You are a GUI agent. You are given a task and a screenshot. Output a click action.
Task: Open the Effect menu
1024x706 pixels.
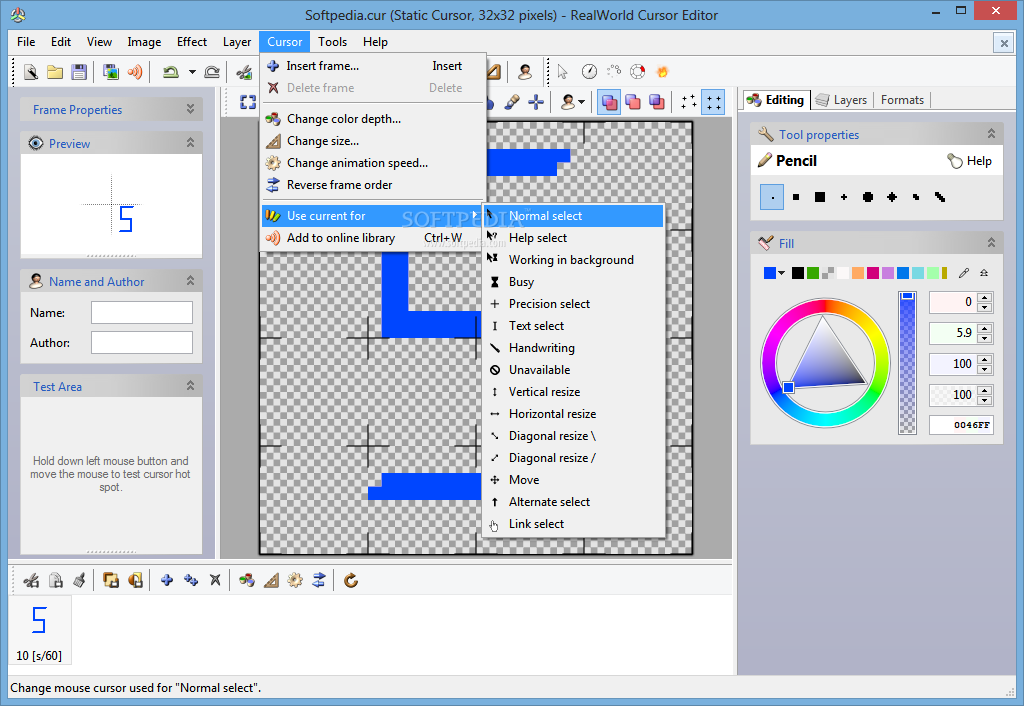tap(191, 42)
